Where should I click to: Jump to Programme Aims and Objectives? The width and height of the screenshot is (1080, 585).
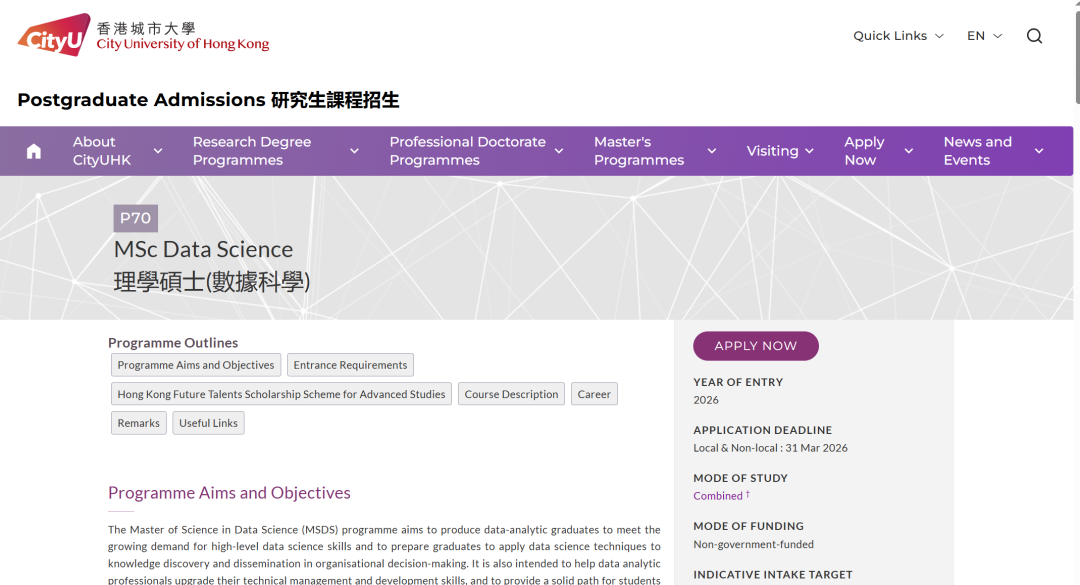click(x=196, y=365)
